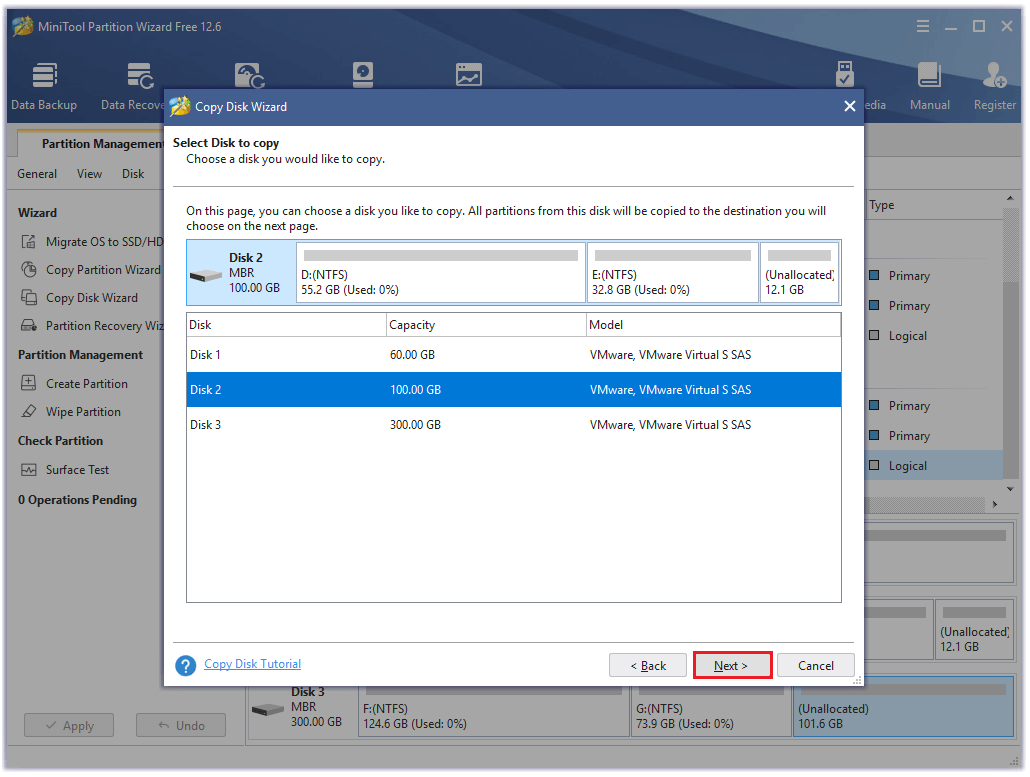Launch Copy Partition Wizard from sidebar

pyautogui.click(x=91, y=270)
